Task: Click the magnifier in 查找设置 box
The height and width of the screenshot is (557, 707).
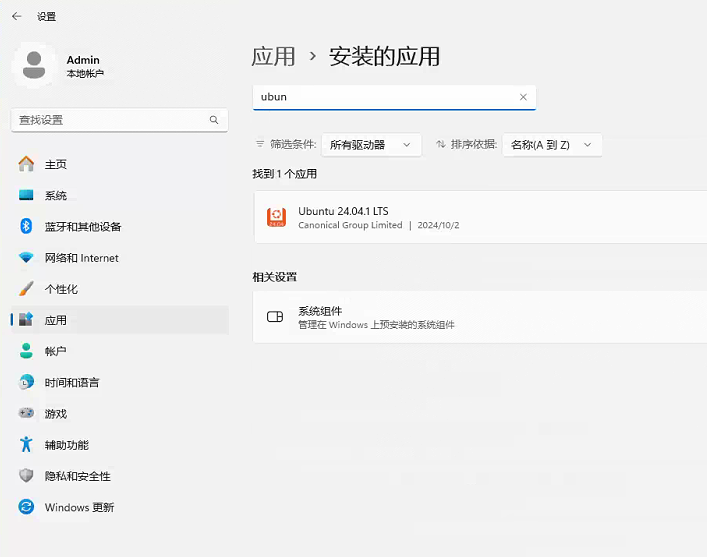Action: click(214, 120)
